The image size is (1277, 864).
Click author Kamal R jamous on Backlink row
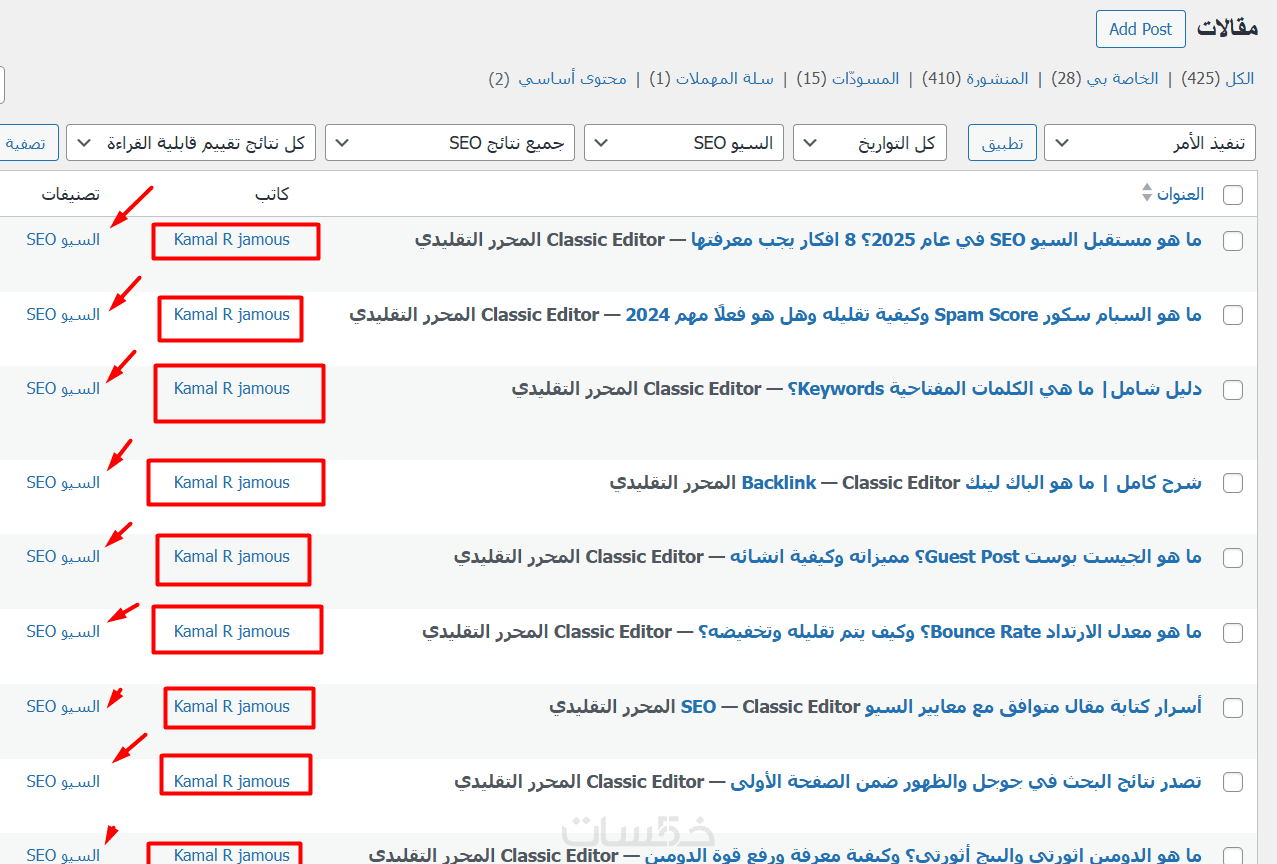click(x=232, y=483)
